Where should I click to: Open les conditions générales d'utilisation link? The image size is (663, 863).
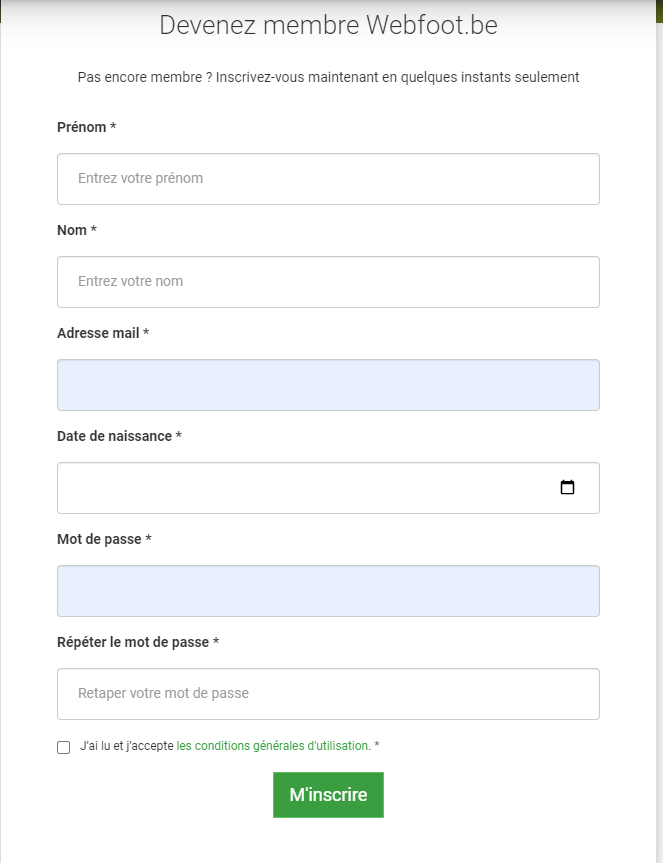point(273,746)
